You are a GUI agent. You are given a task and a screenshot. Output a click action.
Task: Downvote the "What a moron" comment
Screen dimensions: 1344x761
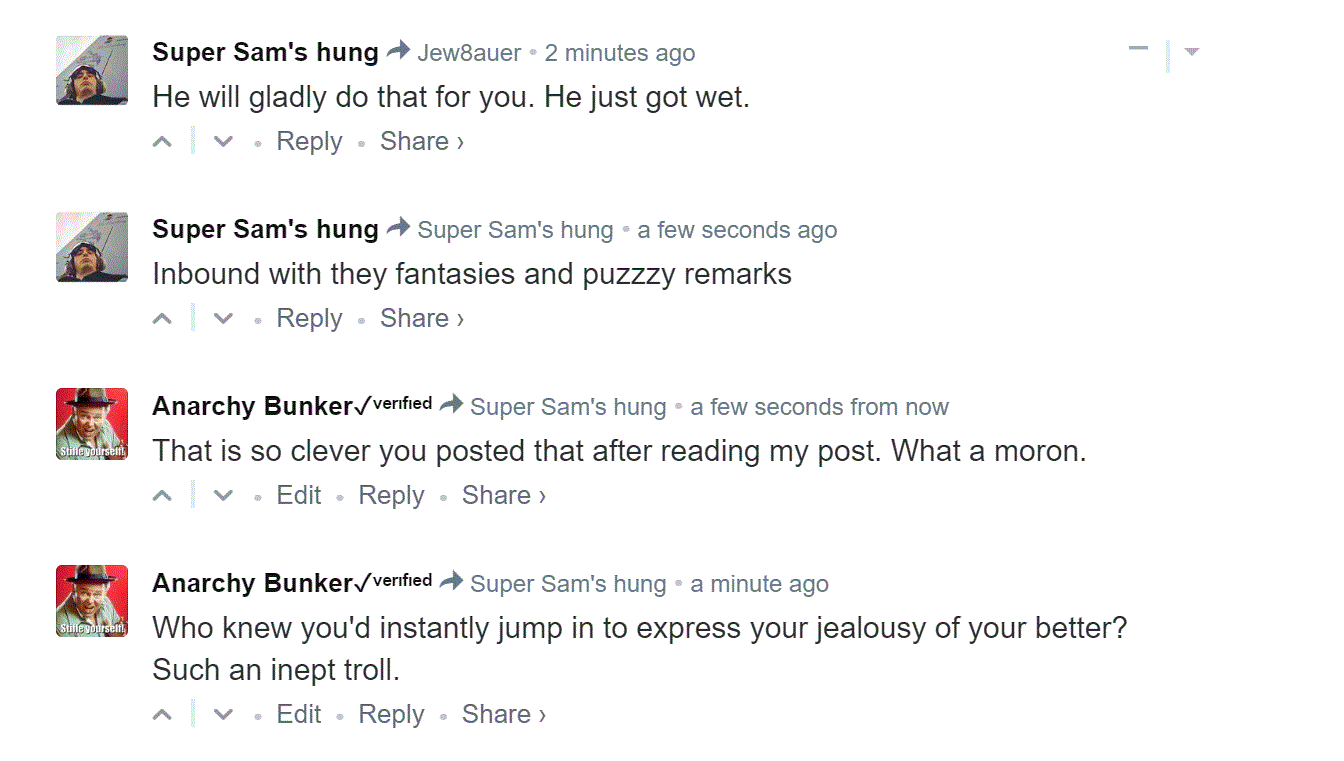pyautogui.click(x=224, y=496)
